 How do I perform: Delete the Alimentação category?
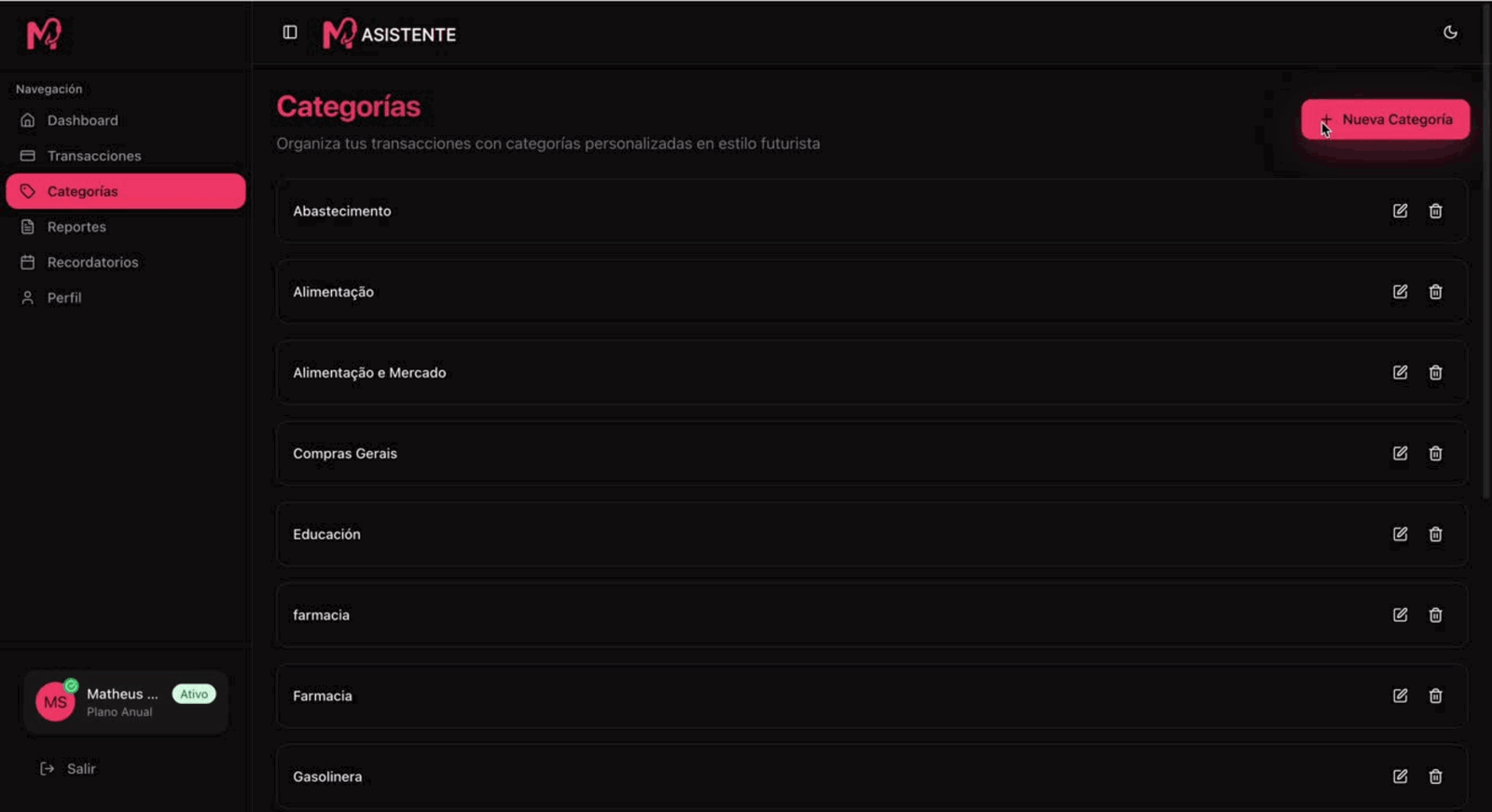click(x=1435, y=292)
